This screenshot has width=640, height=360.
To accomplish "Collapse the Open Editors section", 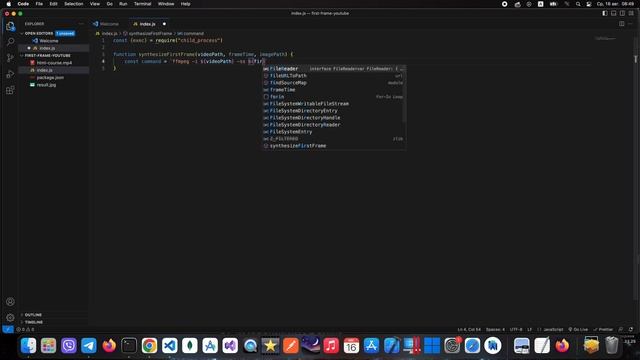I will point(39,33).
